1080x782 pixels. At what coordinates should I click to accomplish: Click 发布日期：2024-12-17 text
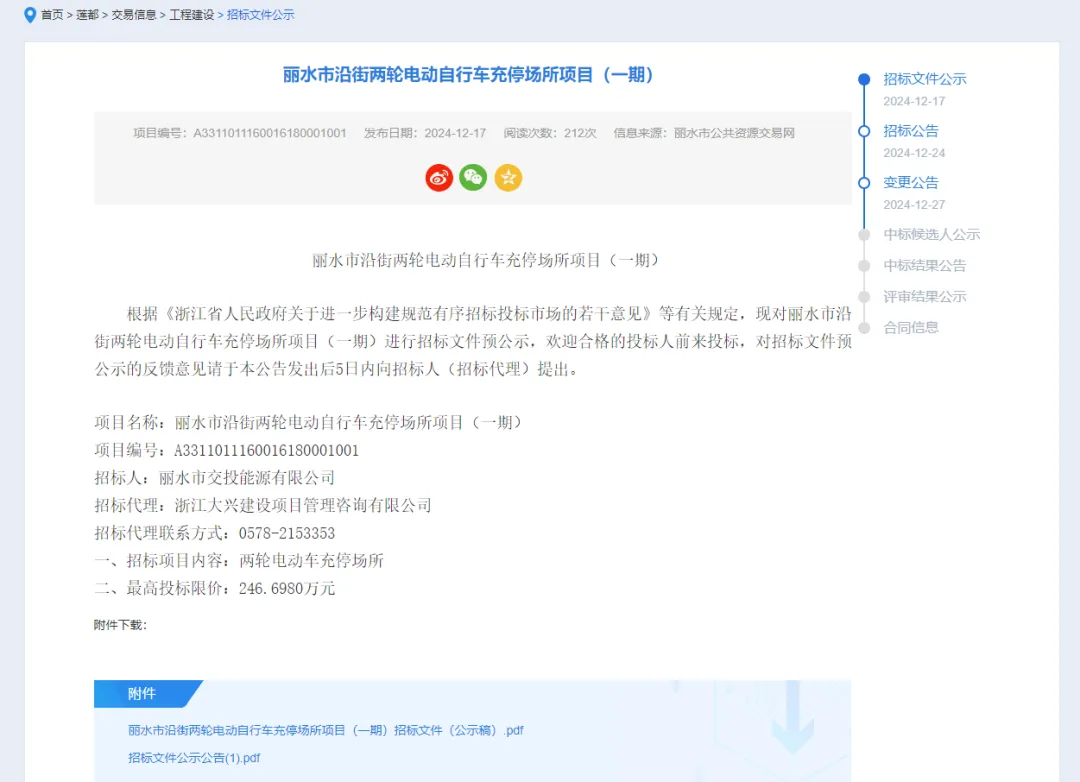point(425,133)
